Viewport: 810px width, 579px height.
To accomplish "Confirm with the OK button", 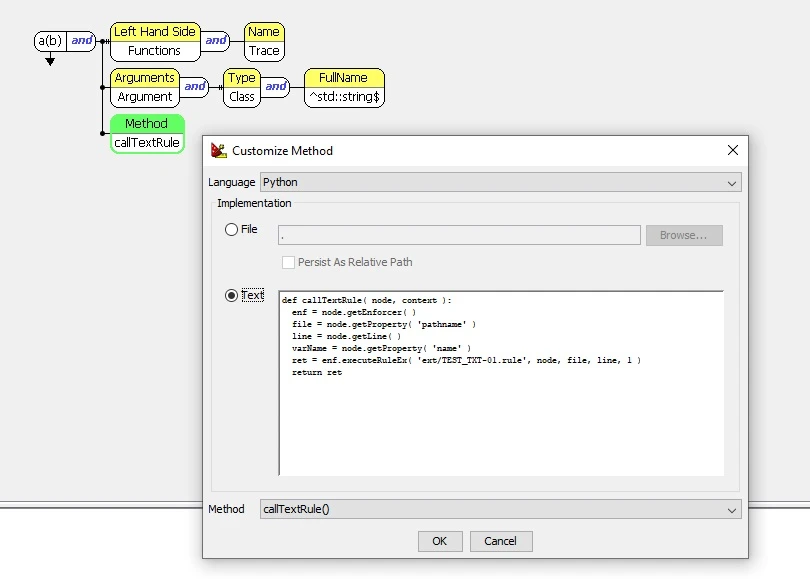I will (x=440, y=541).
